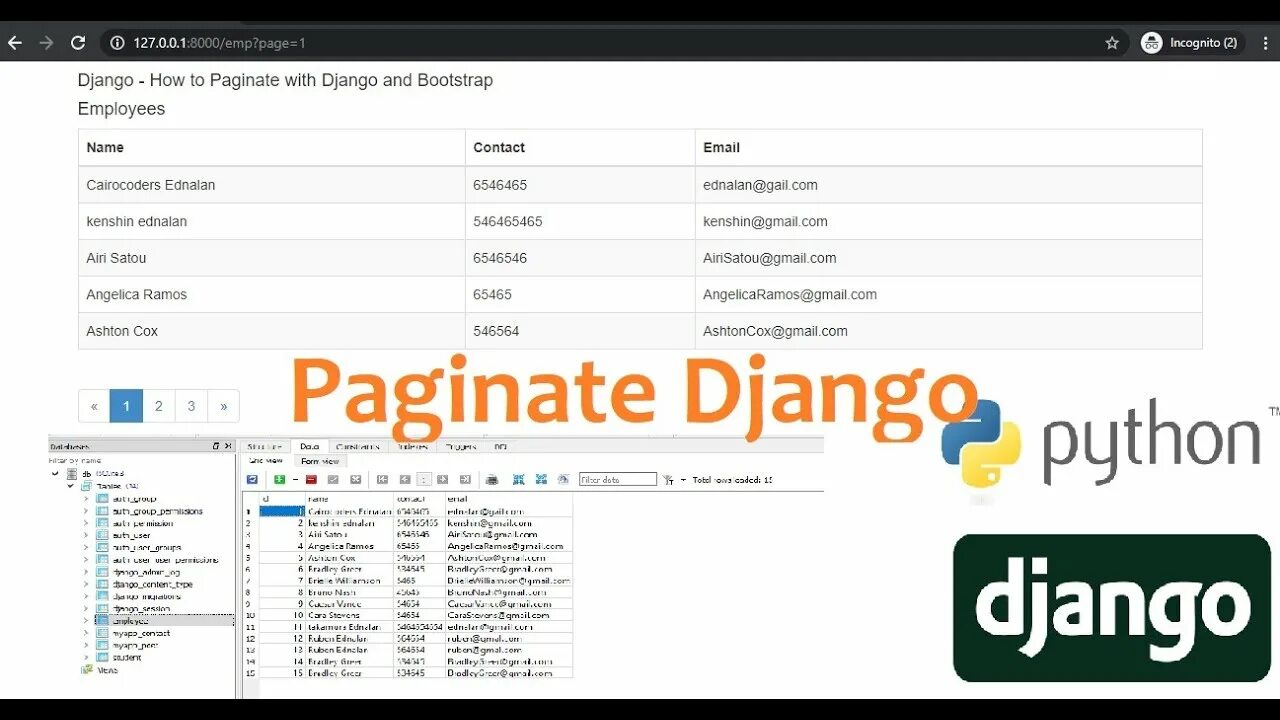Click the Filter data input field
The width and height of the screenshot is (1280, 720).
coord(618,479)
